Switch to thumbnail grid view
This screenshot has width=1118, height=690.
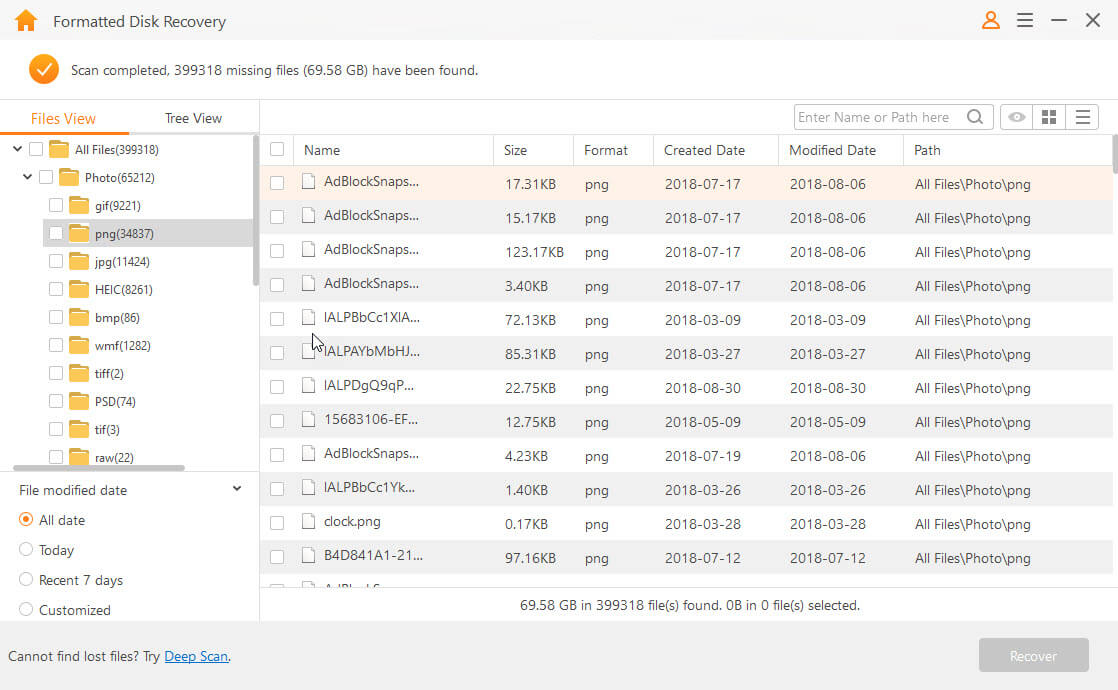pyautogui.click(x=1049, y=117)
